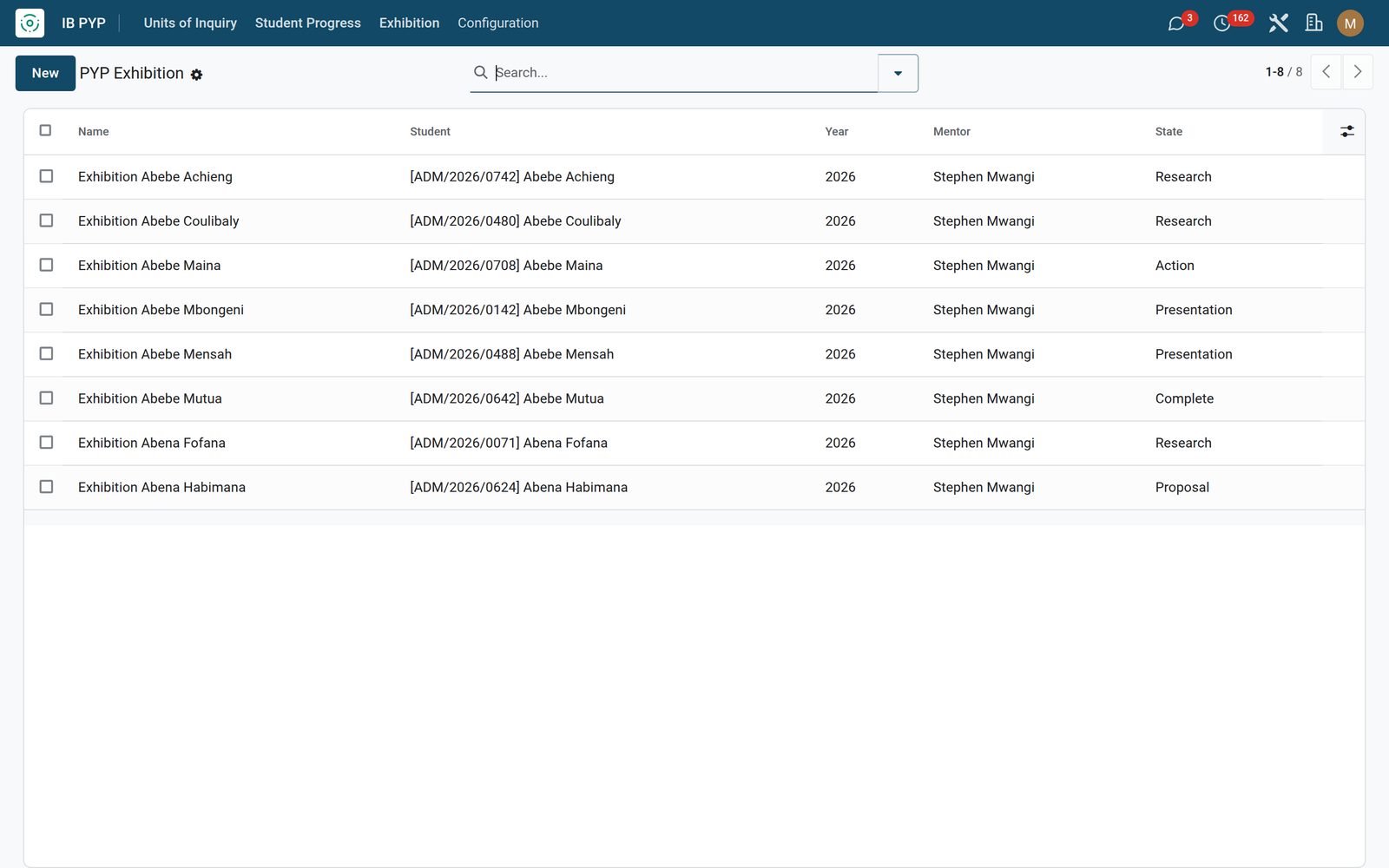Open the messages chat icon
Screen dimensions: 1389x868
tap(1176, 23)
